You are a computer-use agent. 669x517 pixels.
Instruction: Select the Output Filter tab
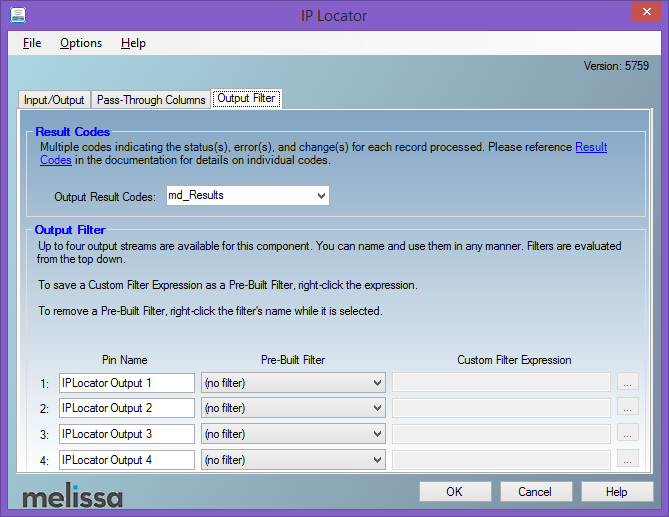tap(247, 99)
